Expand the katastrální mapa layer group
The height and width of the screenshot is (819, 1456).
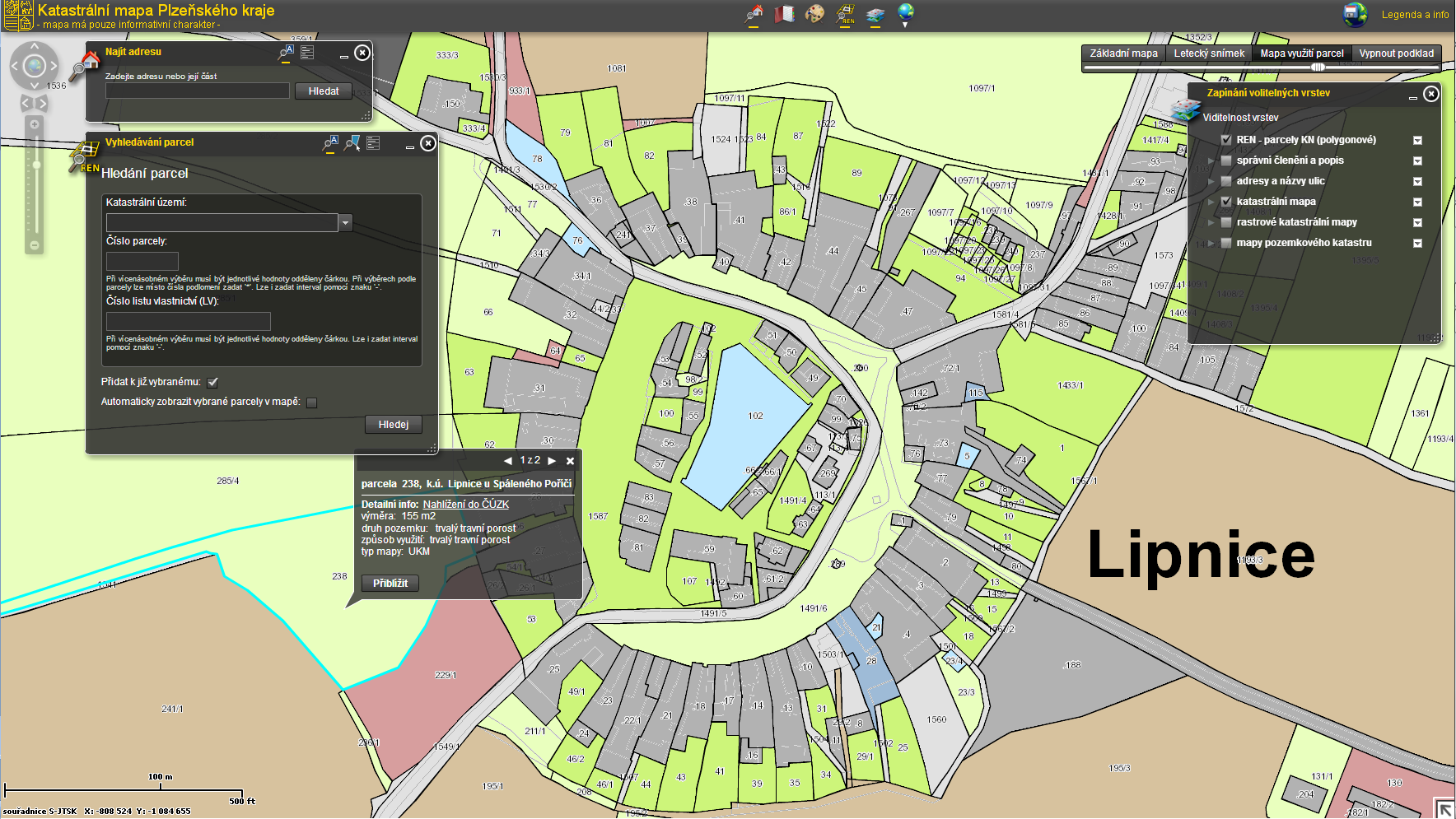[x=1211, y=202]
